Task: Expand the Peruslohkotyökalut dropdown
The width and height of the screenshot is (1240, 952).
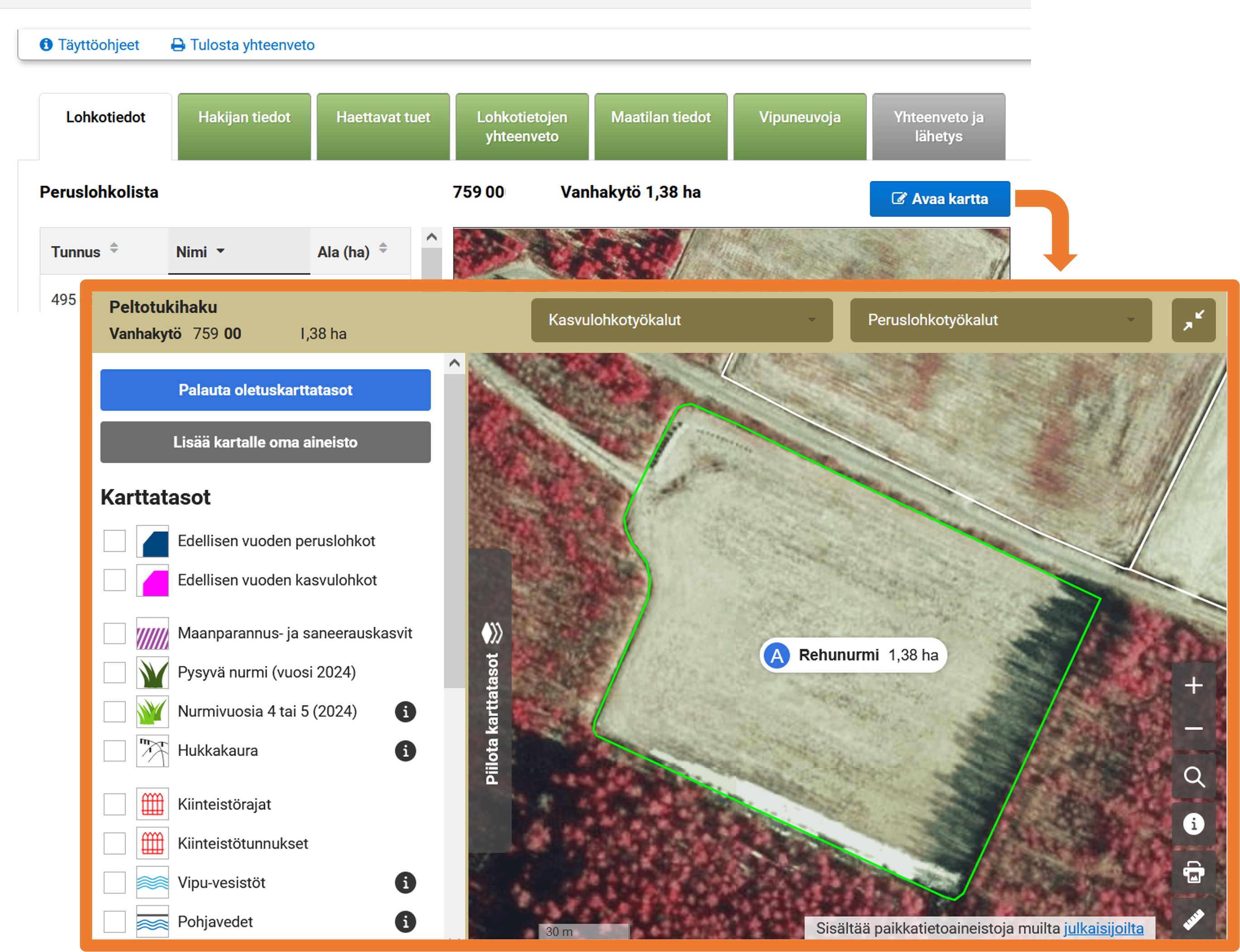Action: [1000, 320]
